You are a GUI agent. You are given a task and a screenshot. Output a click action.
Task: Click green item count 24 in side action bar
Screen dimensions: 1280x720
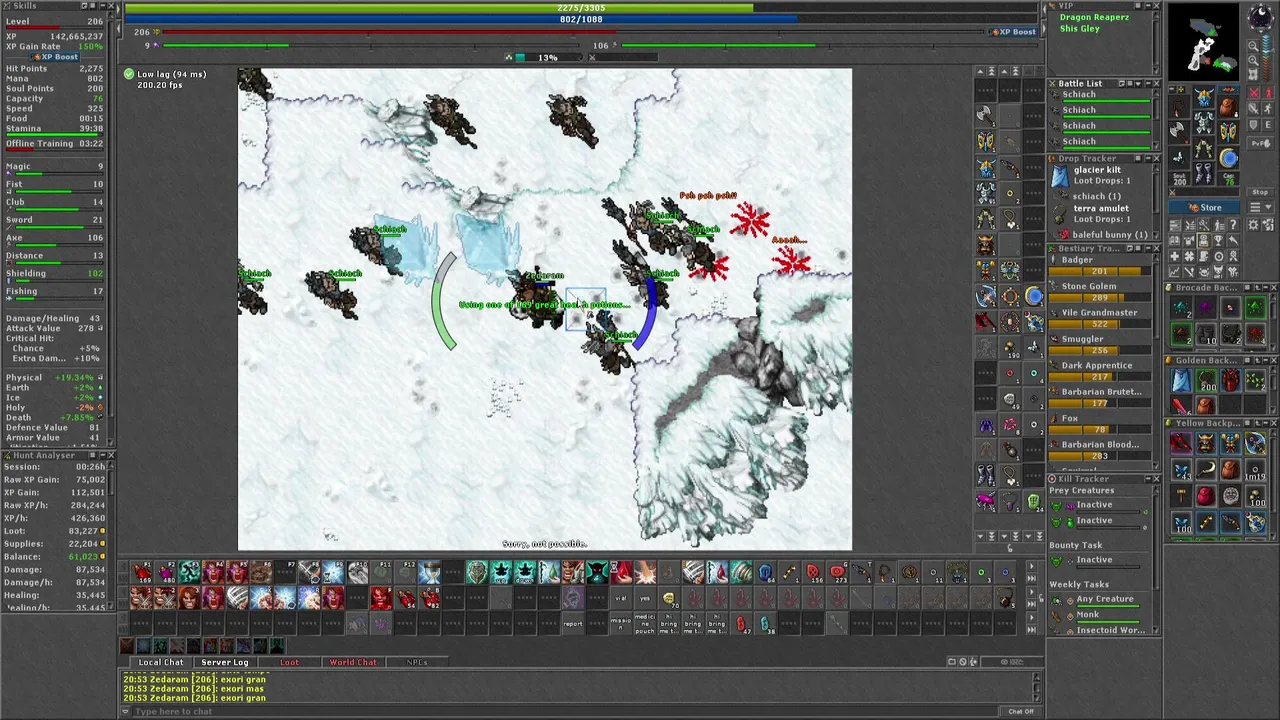1034,501
